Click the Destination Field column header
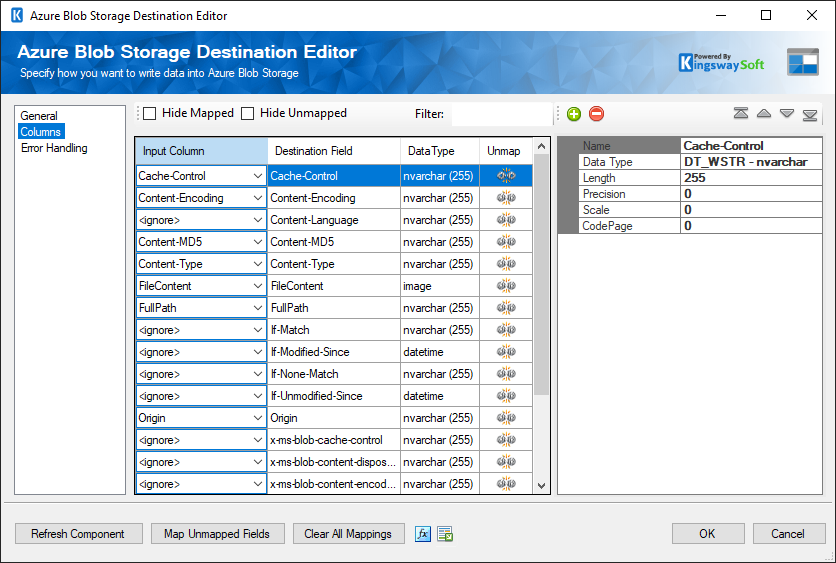The height and width of the screenshot is (563, 836). [x=334, y=151]
